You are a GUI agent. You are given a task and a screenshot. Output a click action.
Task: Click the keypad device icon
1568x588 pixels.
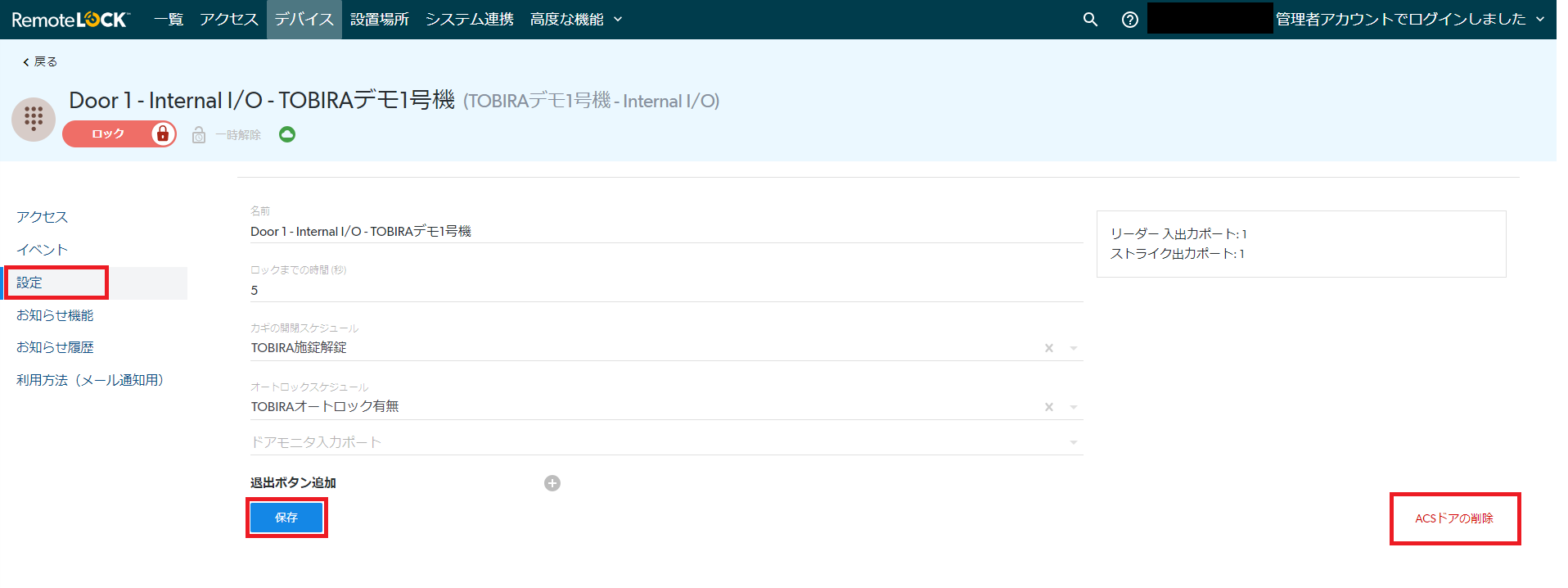click(34, 119)
